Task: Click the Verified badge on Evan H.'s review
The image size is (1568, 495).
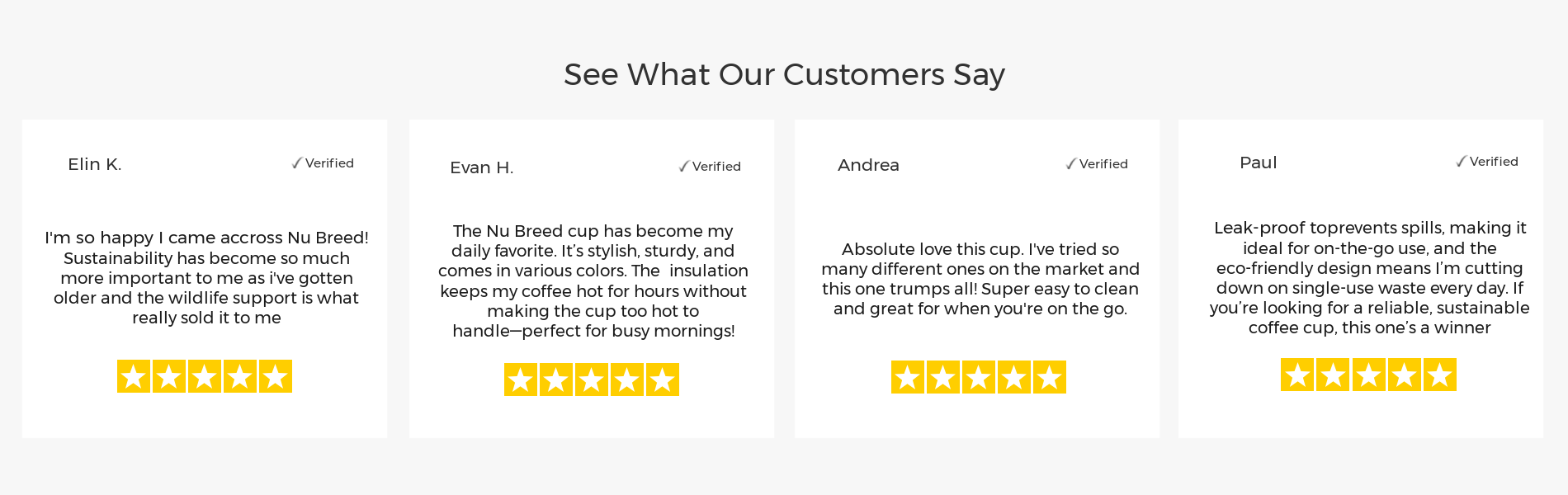Action: pyautogui.click(x=710, y=167)
